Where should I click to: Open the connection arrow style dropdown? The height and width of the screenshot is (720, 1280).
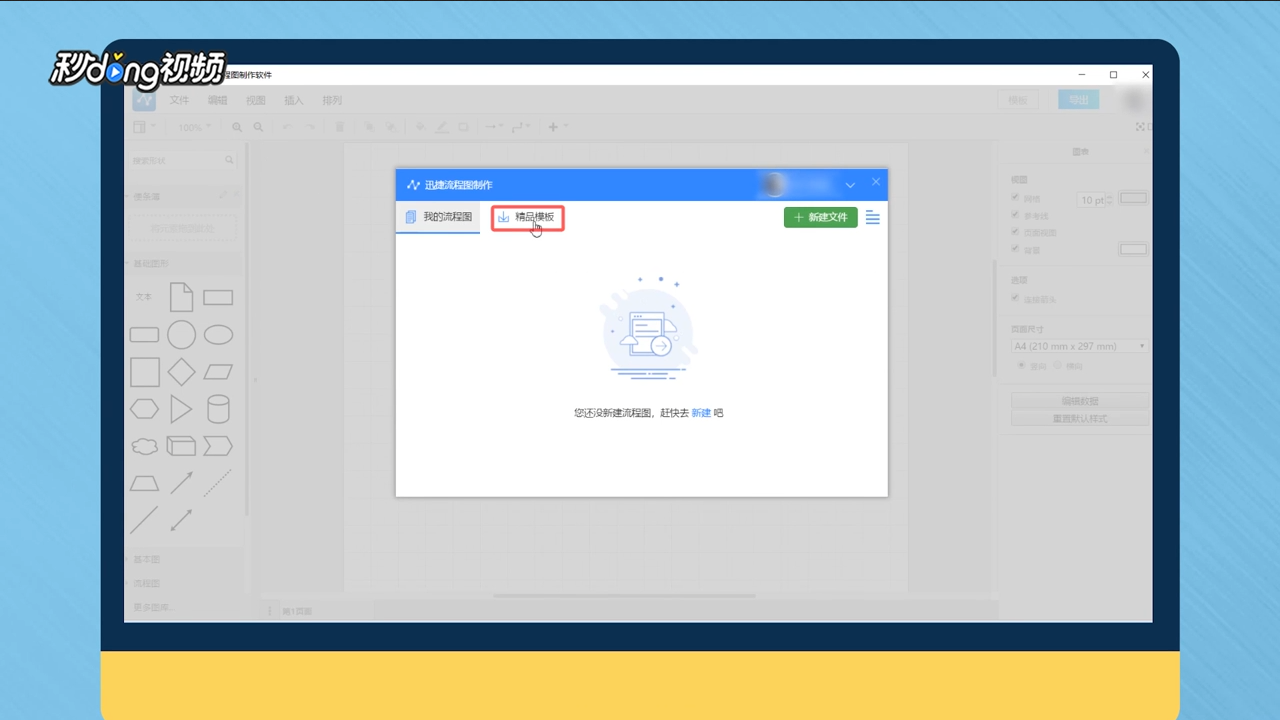[494, 127]
